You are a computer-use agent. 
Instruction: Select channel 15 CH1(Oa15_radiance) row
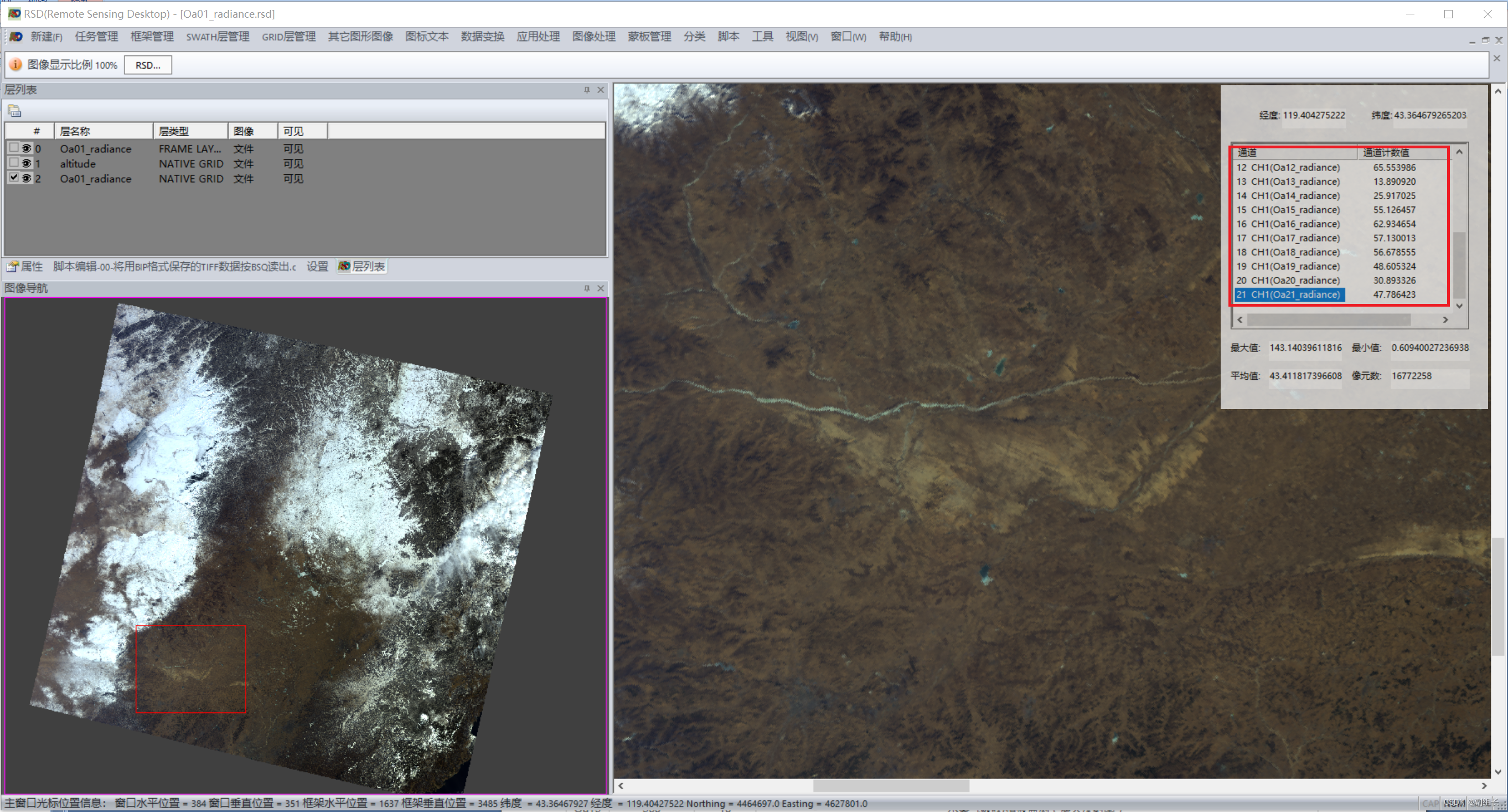pos(1295,210)
